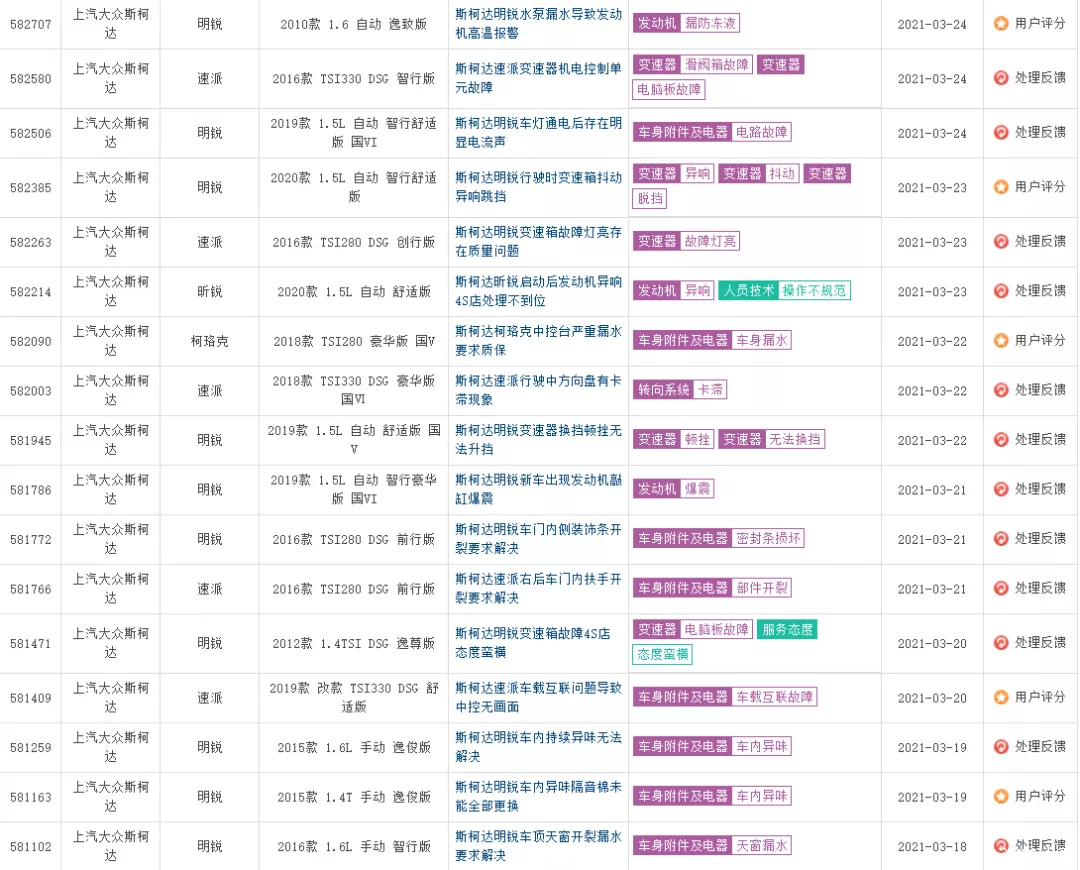Viewport: 1080px width, 870px height.
Task: Select complaint ID 581102
Action: pos(30,846)
